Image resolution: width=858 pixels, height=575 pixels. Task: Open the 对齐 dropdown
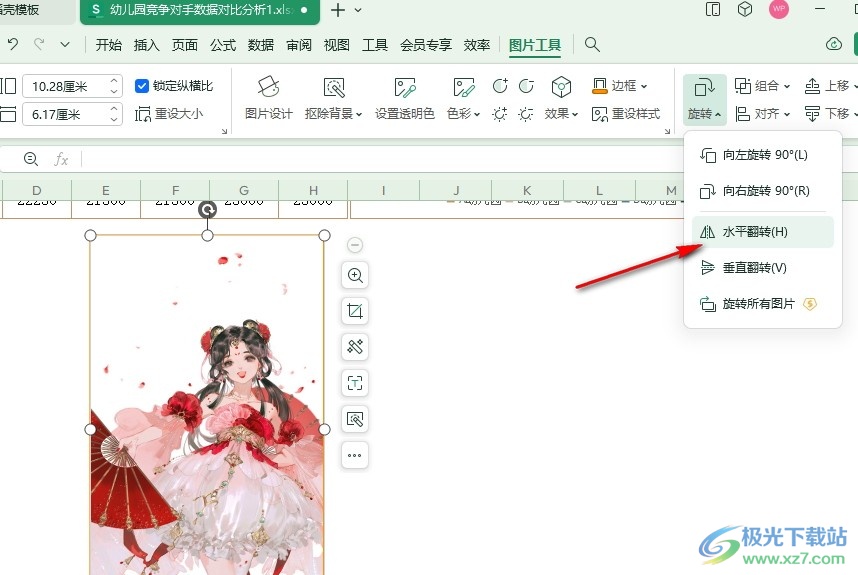pyautogui.click(x=762, y=114)
